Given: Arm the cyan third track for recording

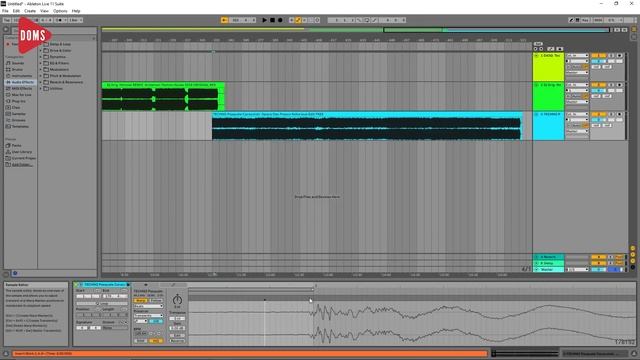Looking at the screenshot, I should [x=620, y=114].
